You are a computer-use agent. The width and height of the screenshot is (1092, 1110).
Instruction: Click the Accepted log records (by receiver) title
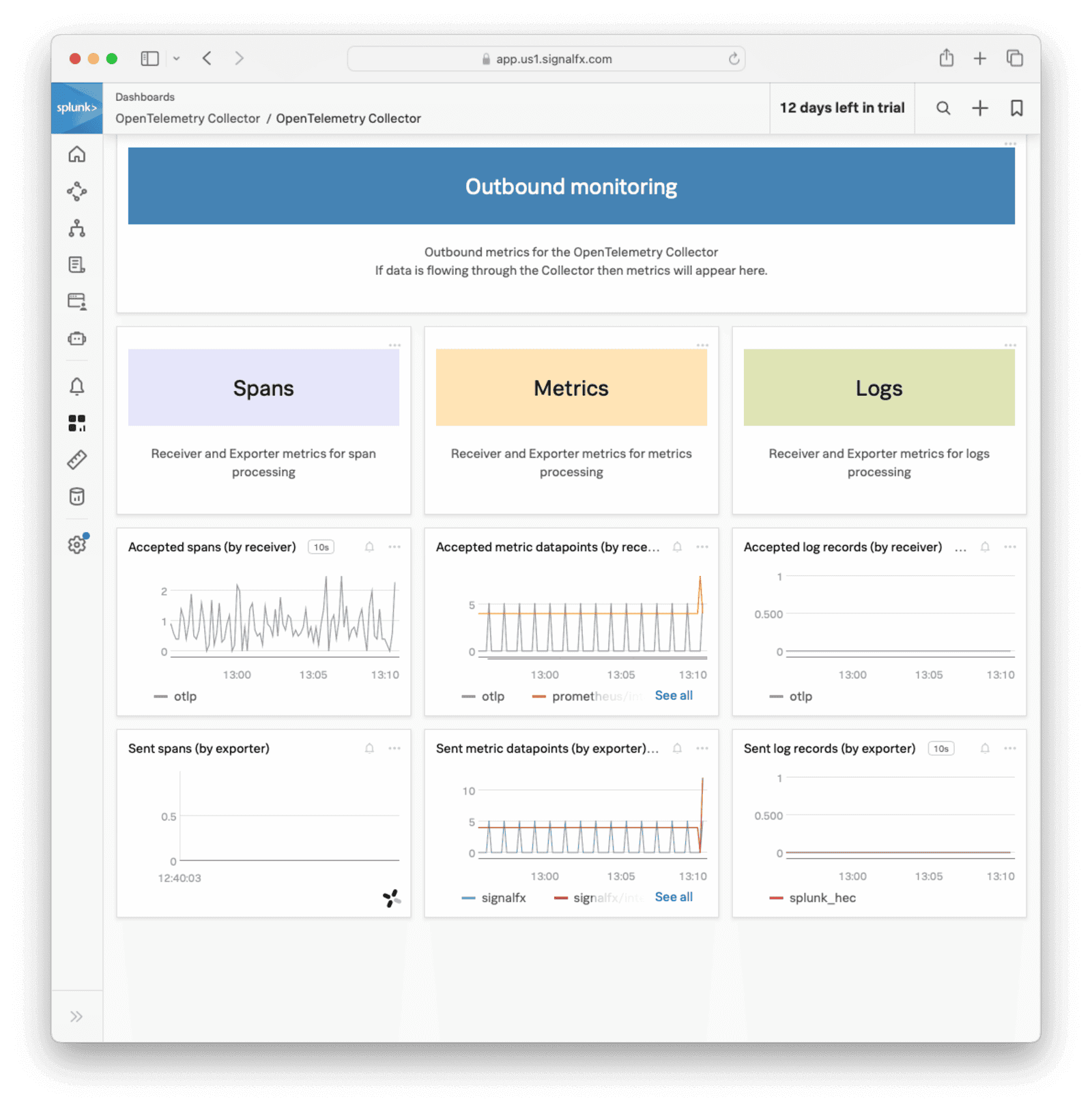pos(843,547)
